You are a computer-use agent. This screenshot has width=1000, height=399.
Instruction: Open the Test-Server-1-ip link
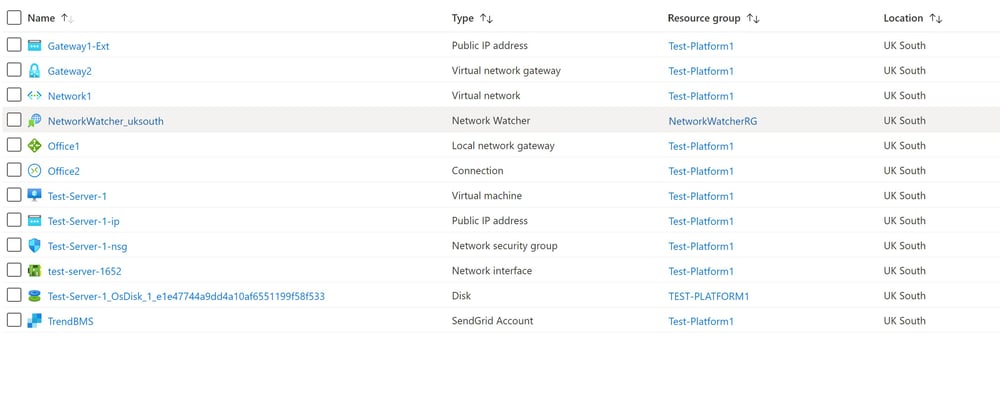(x=84, y=221)
